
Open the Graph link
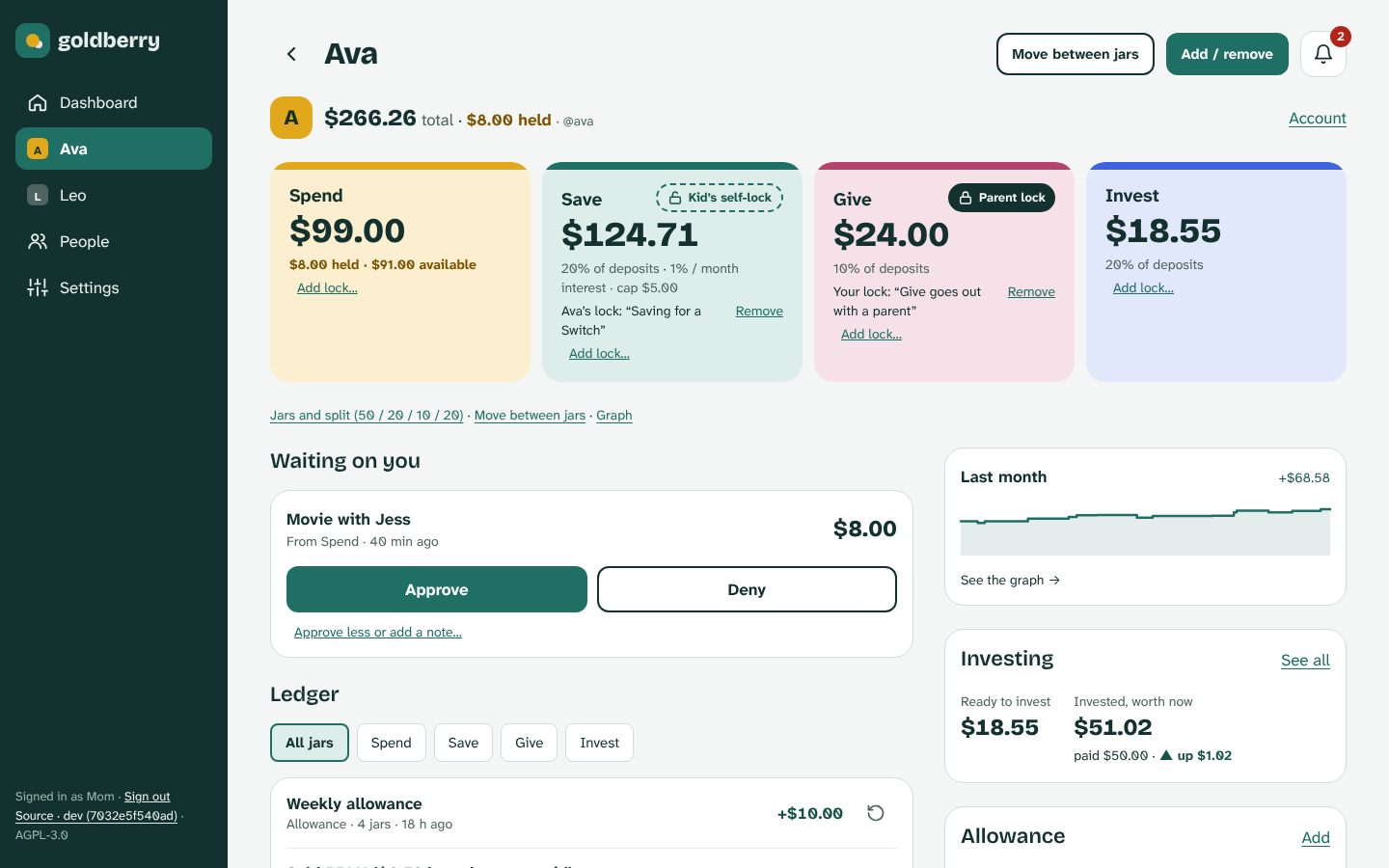tap(614, 415)
